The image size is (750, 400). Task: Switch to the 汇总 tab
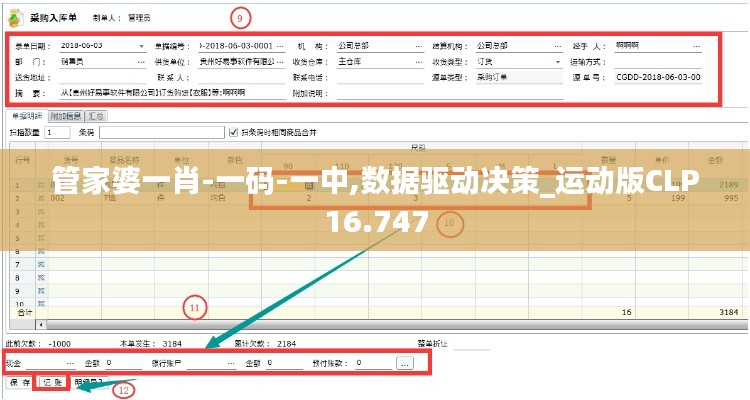(96, 116)
